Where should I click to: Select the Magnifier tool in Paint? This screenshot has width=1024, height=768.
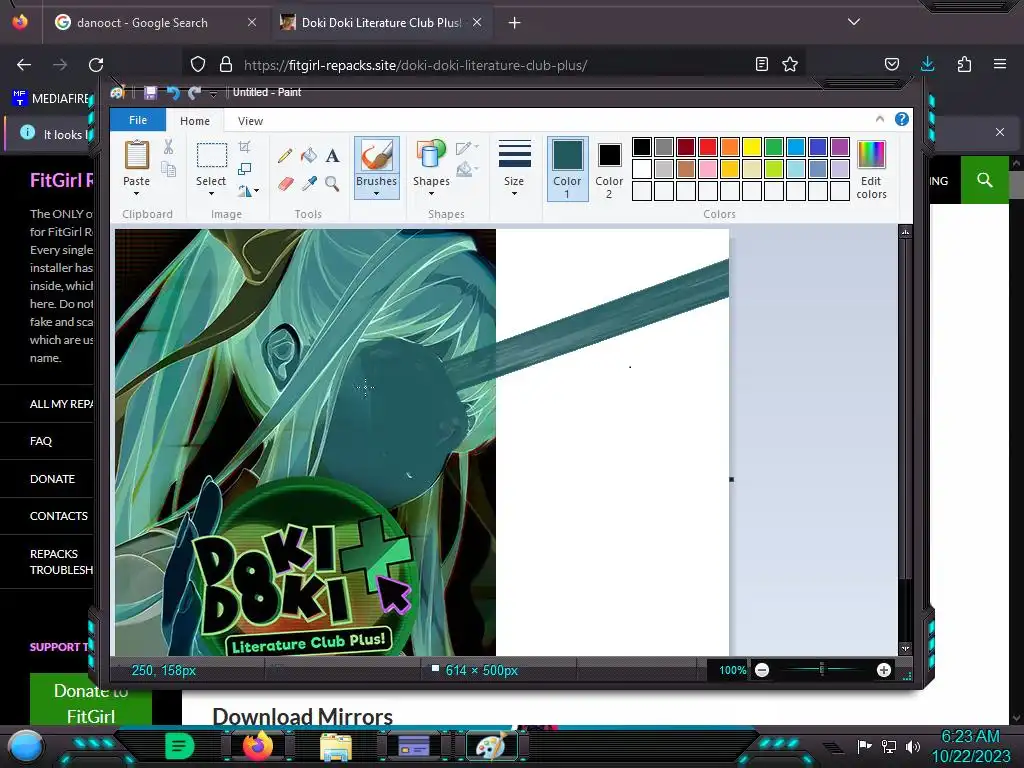(332, 184)
